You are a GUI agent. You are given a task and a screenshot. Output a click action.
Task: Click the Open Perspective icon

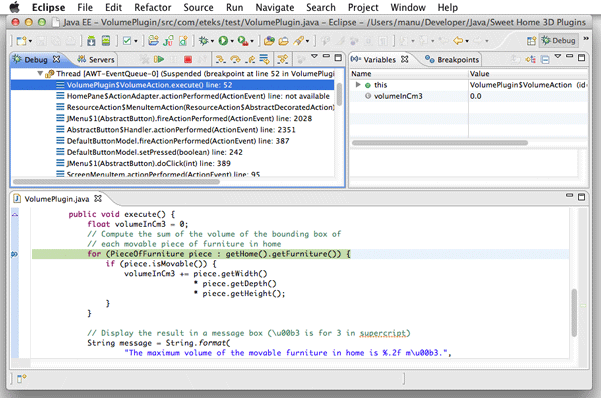[531, 41]
